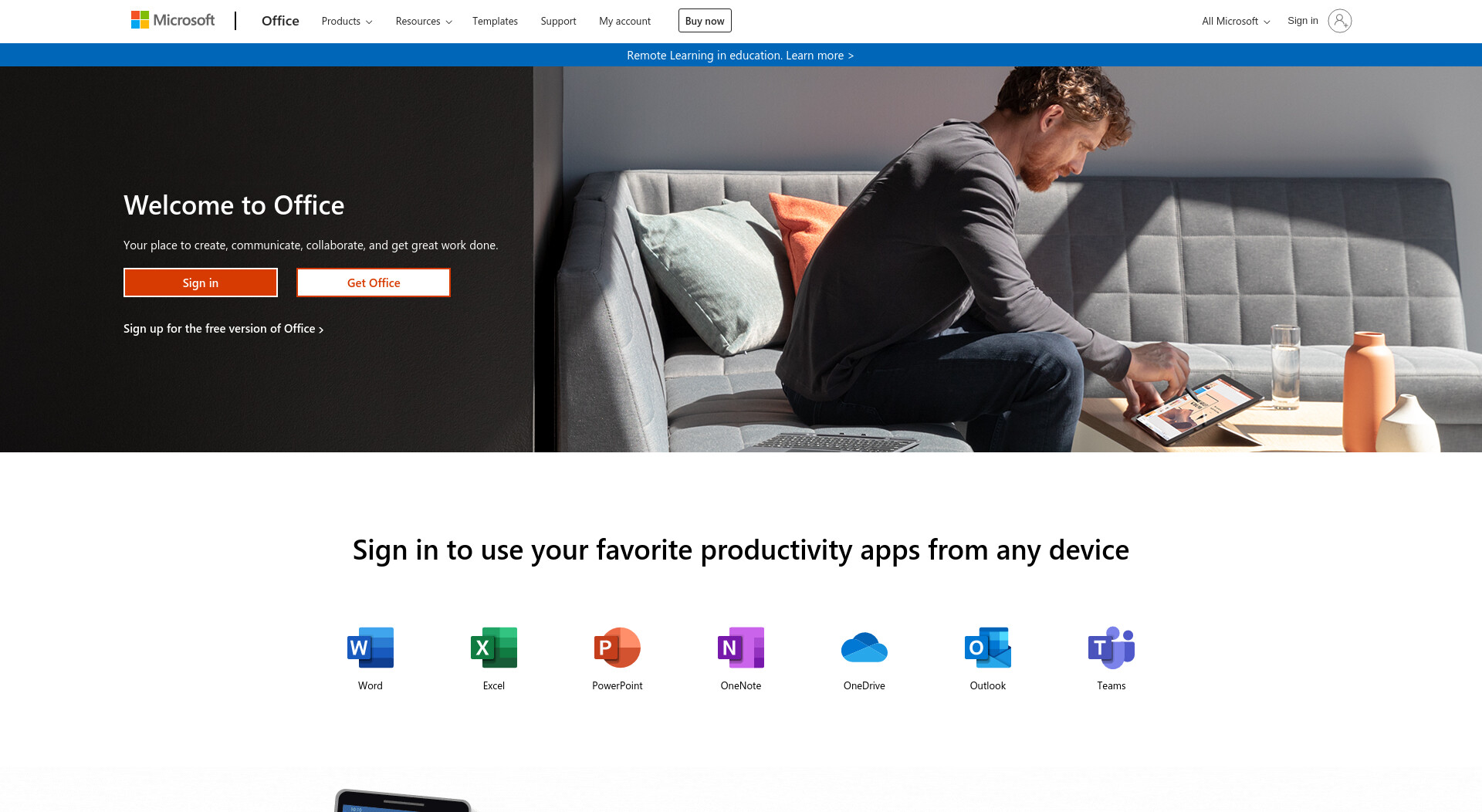The image size is (1482, 812).
Task: Click the Office brand link
Action: [x=280, y=21]
